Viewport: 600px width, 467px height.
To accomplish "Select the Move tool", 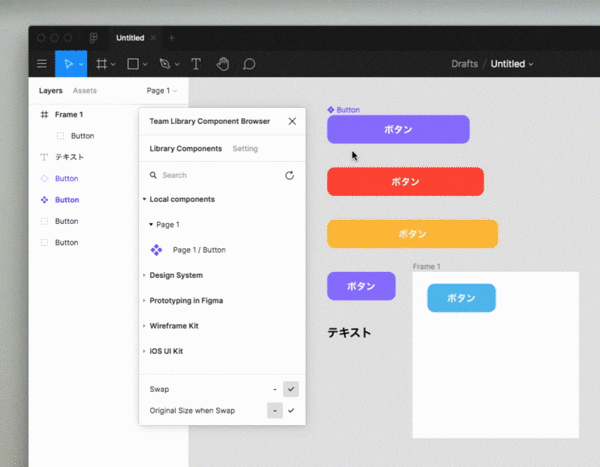I will point(68,64).
